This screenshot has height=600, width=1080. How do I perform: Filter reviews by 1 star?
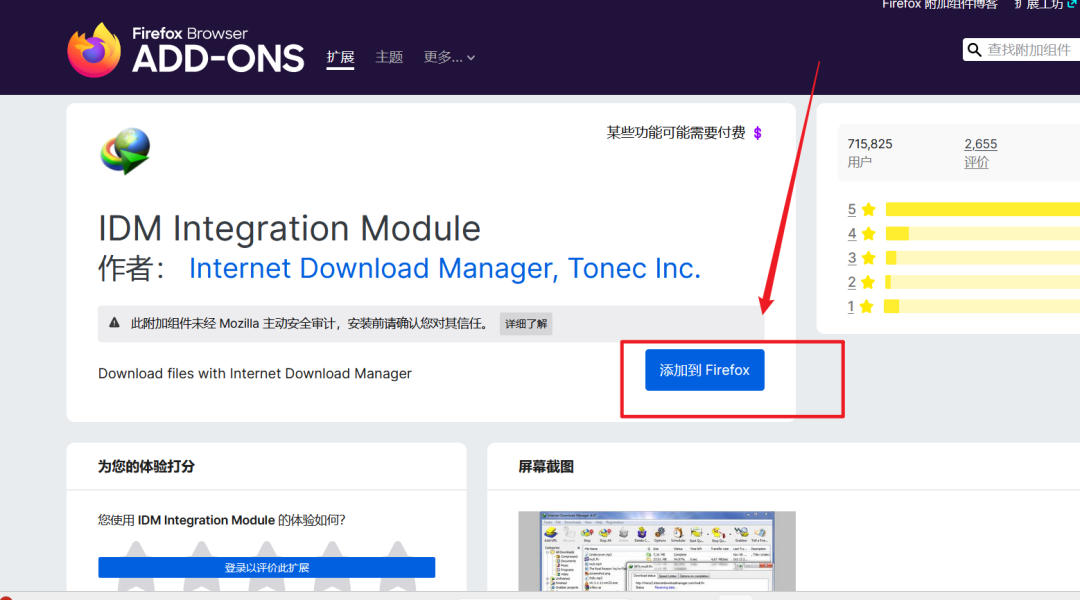point(861,306)
